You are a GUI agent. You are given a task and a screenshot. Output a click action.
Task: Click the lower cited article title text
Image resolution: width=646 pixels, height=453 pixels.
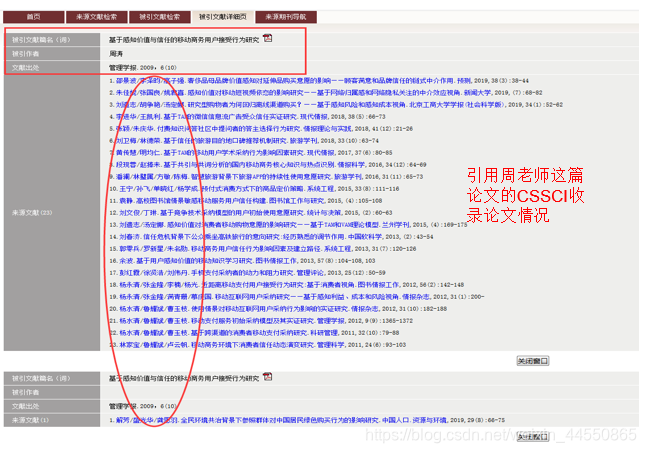pyautogui.click(x=184, y=378)
